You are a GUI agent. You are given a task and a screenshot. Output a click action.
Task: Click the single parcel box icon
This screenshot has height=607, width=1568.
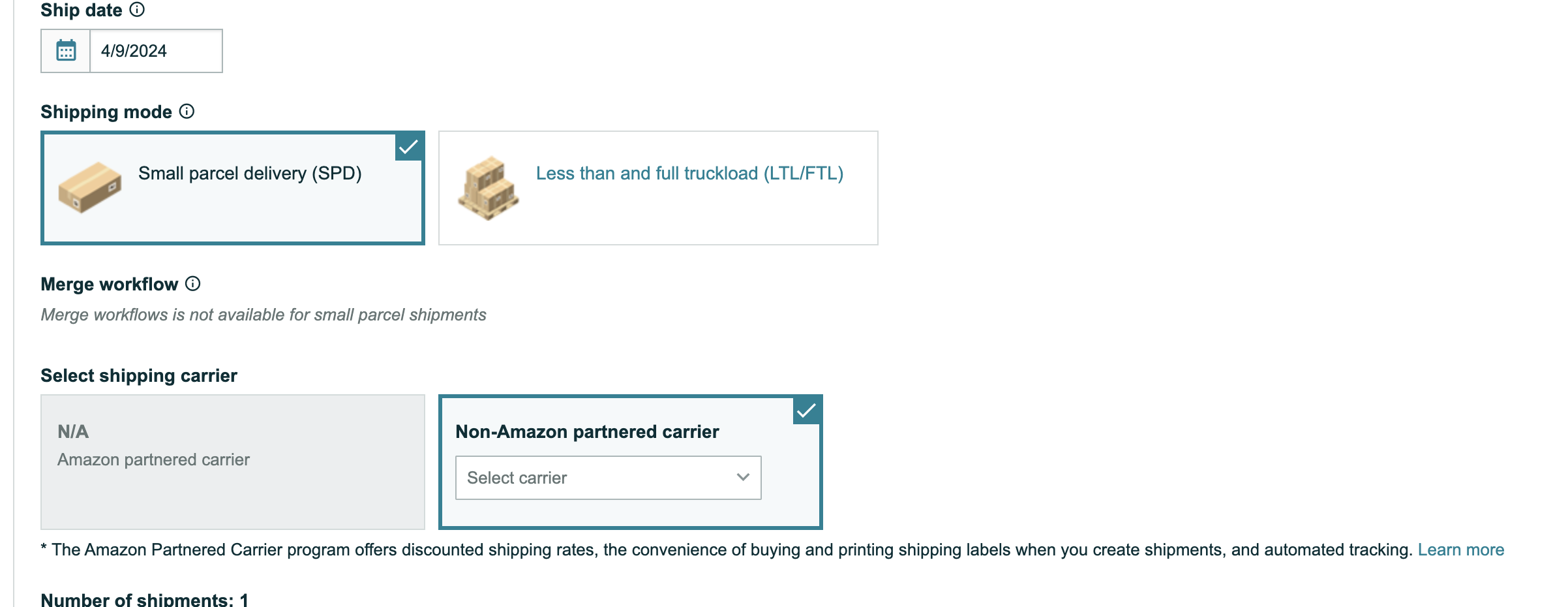pyautogui.click(x=90, y=187)
